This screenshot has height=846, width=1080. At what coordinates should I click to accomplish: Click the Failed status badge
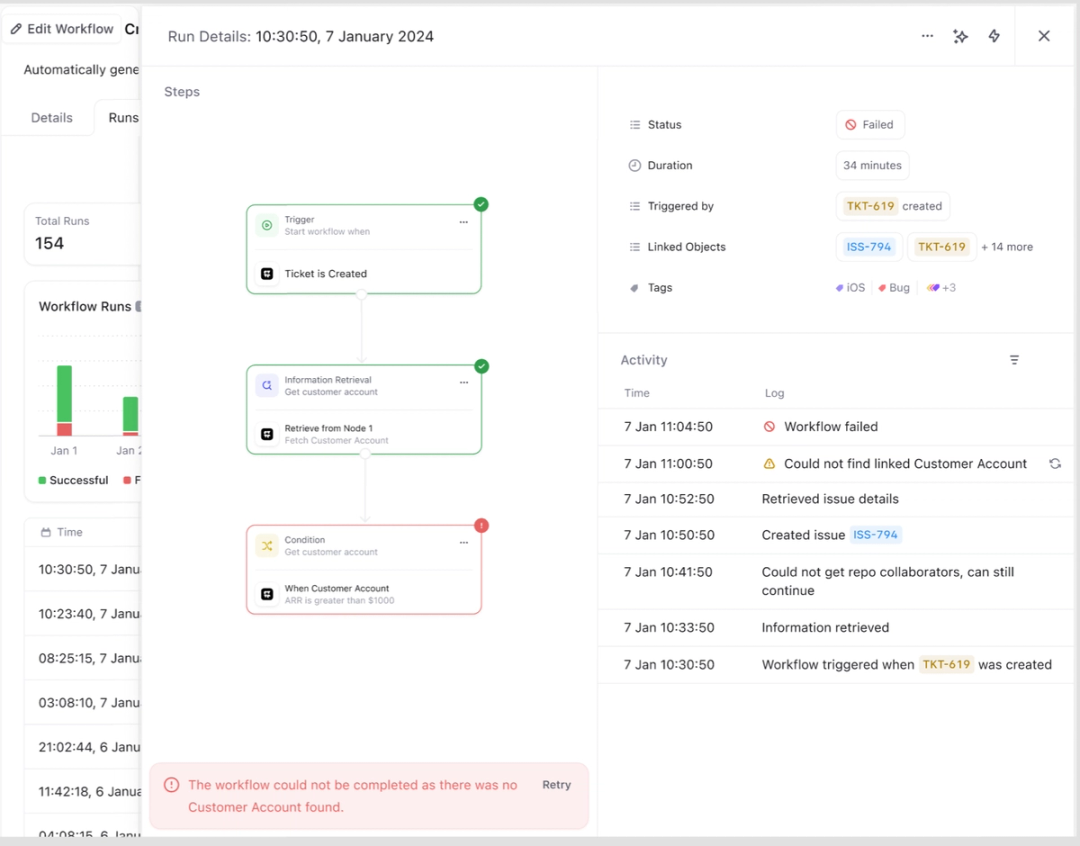point(870,125)
